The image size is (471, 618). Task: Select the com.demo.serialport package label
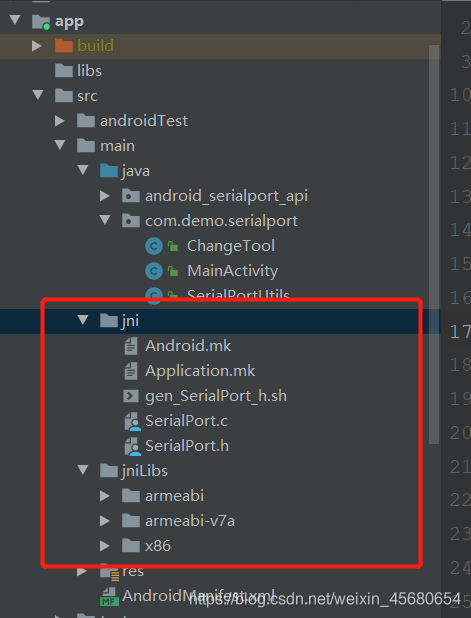click(221, 221)
